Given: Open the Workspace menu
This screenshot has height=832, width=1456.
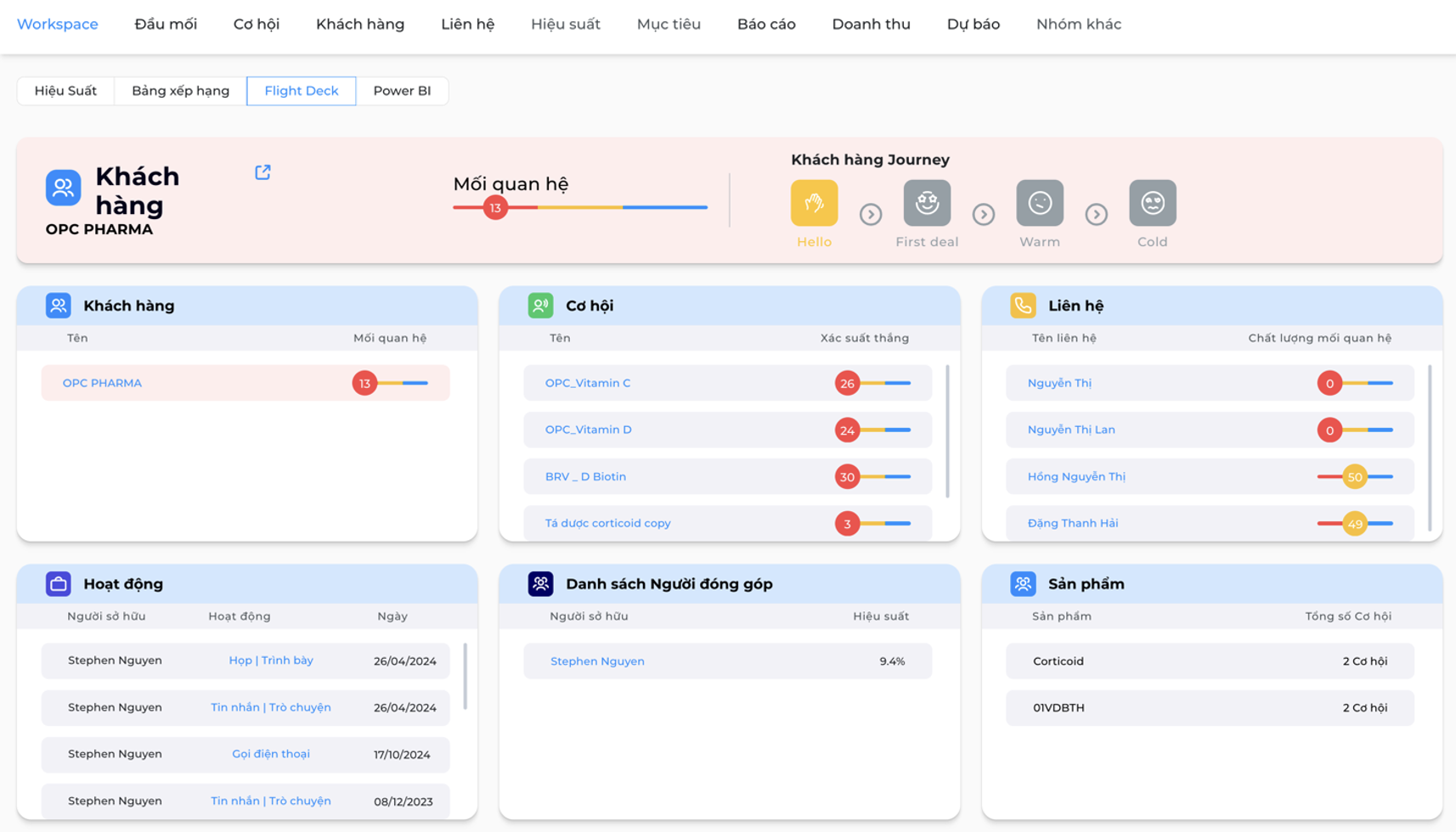Looking at the screenshot, I should pos(58,24).
